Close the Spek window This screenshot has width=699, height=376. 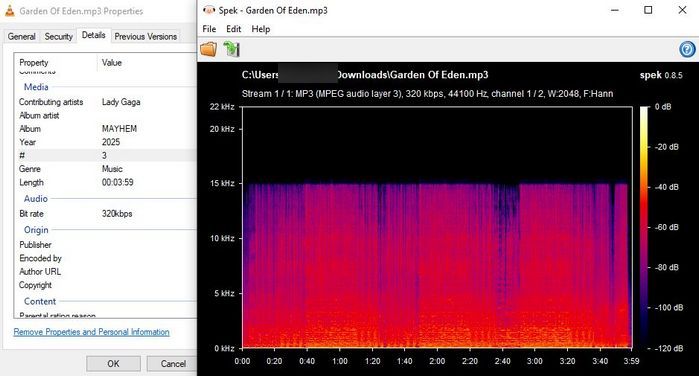(x=682, y=10)
